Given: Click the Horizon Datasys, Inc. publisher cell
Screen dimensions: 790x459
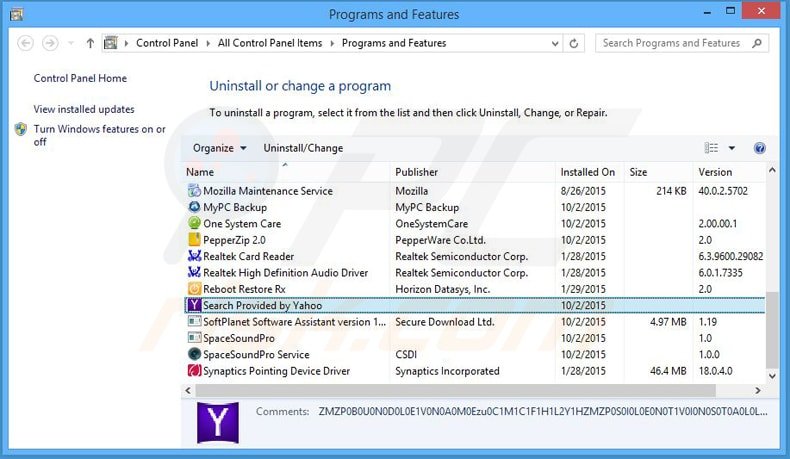Looking at the screenshot, I should 442,289.
